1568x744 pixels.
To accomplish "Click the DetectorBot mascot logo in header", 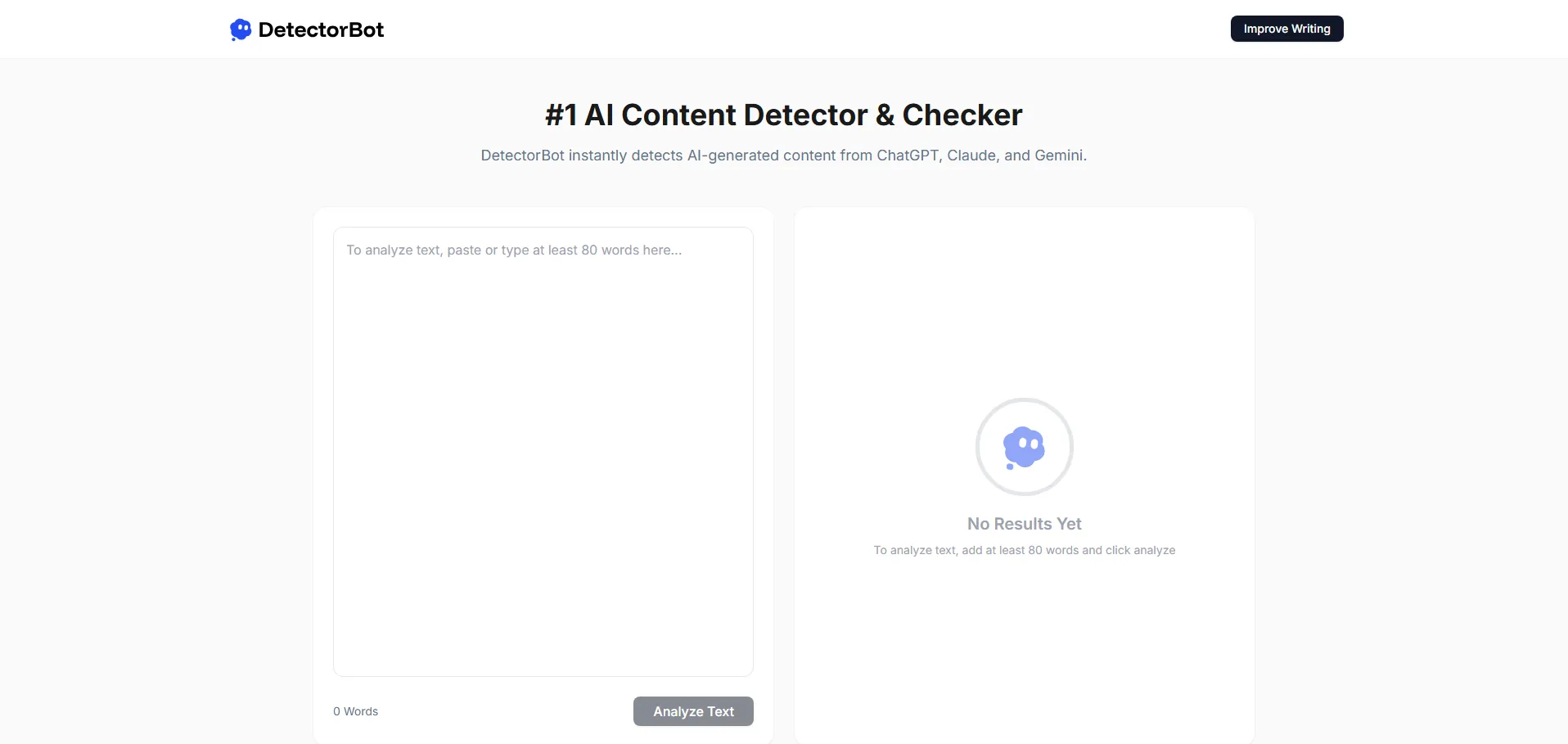I will click(x=241, y=29).
